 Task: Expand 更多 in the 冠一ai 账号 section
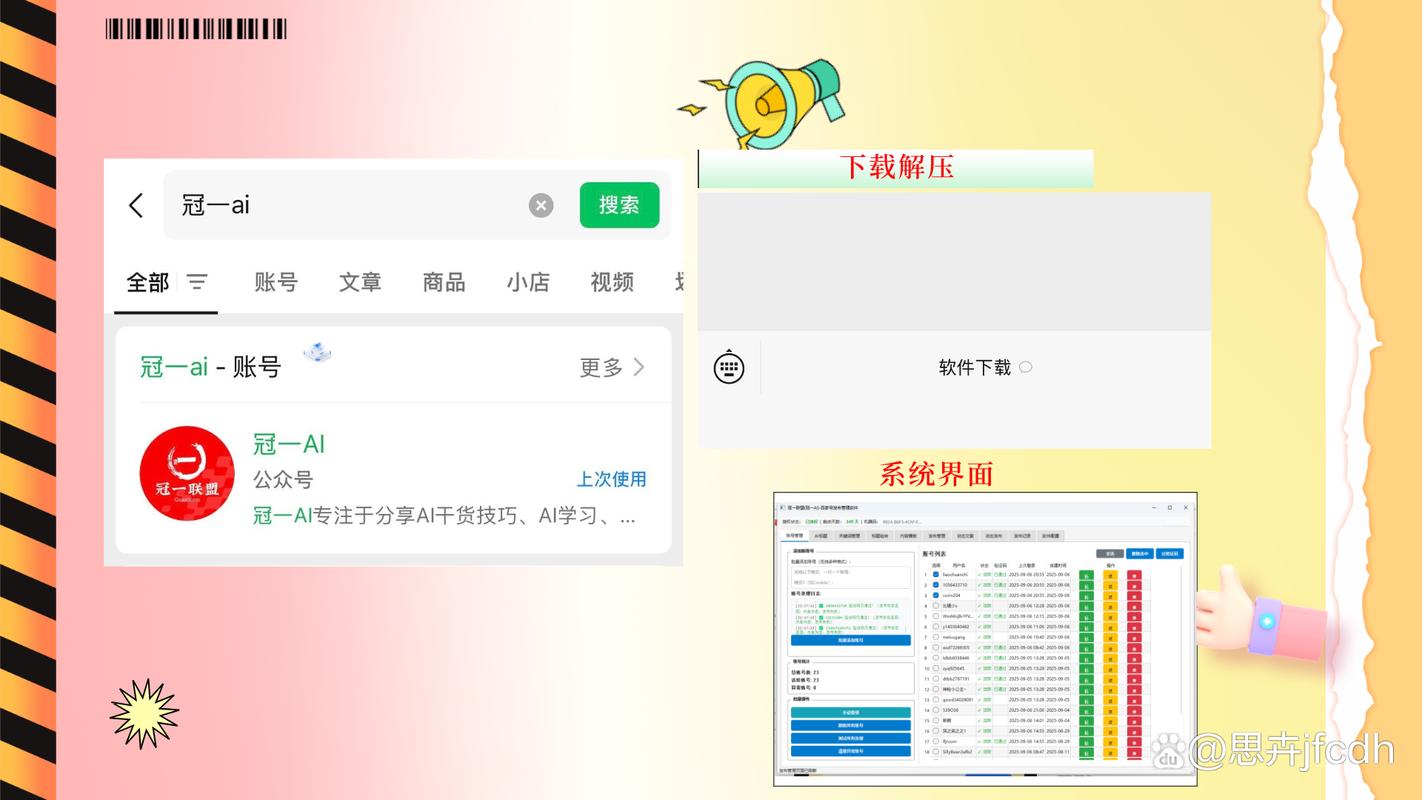click(x=612, y=367)
